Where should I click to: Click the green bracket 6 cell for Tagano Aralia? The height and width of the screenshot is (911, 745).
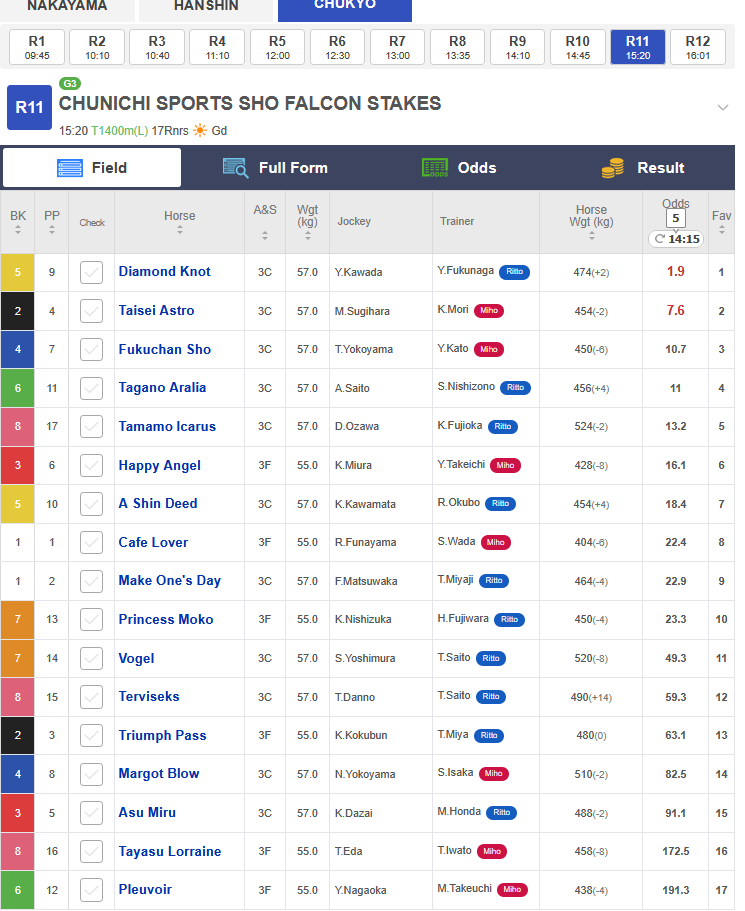[x=17, y=388]
